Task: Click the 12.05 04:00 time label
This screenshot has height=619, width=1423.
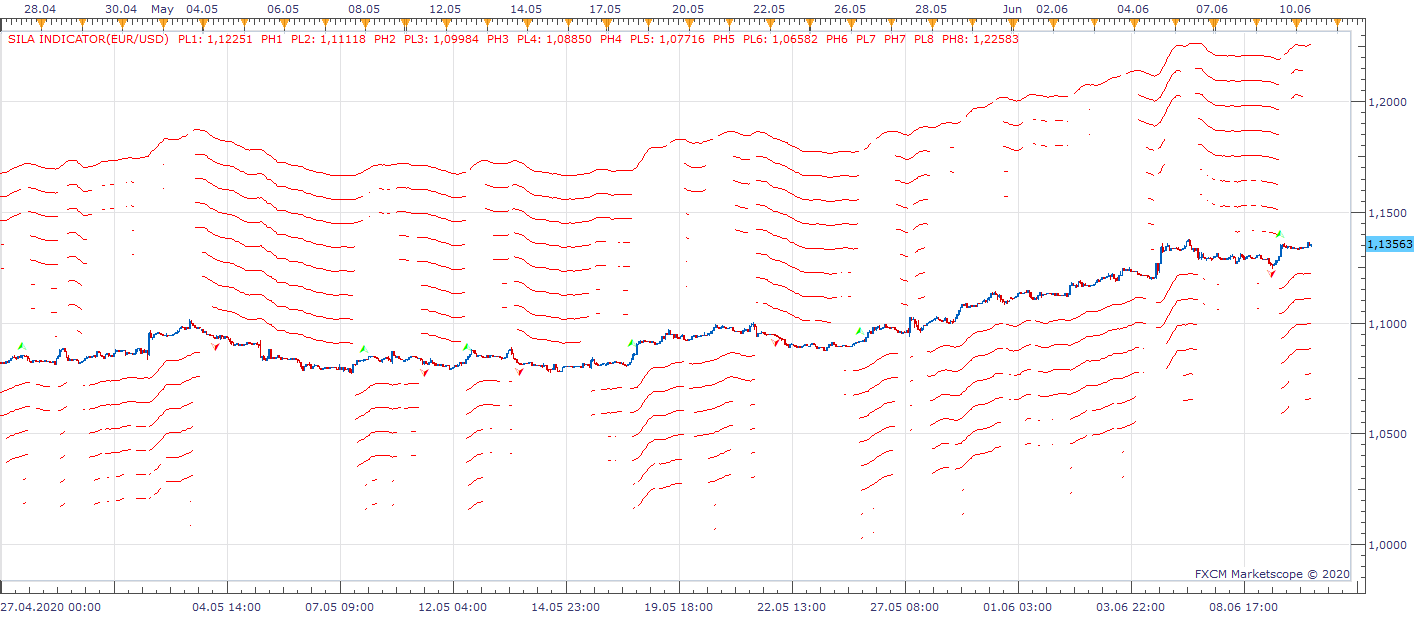Action: click(453, 606)
